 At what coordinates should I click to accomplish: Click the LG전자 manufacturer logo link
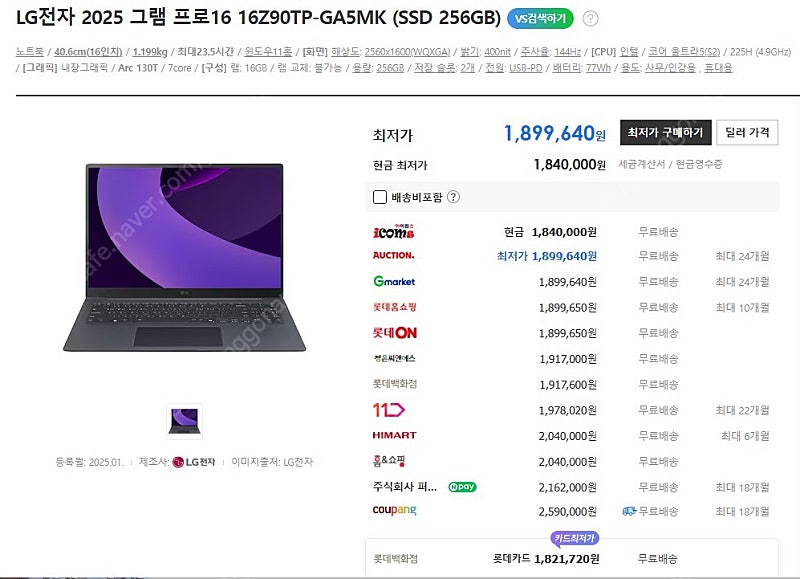pyautogui.click(x=194, y=462)
